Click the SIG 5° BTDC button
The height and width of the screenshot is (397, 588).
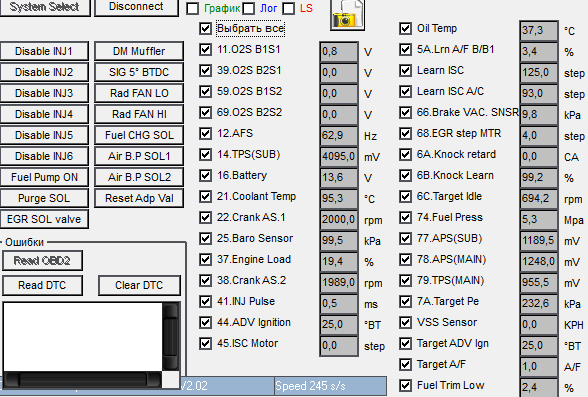tap(139, 72)
